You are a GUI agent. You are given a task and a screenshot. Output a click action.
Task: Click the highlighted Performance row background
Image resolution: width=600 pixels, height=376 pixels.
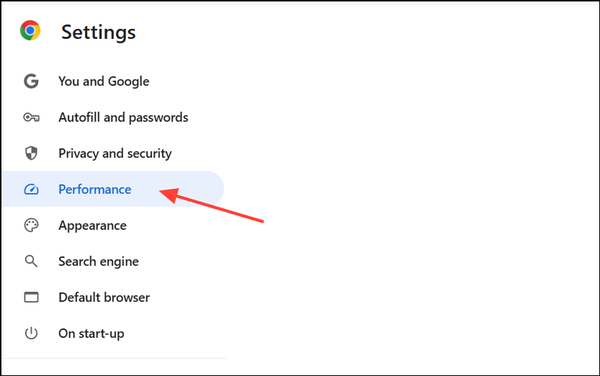pos(113,189)
